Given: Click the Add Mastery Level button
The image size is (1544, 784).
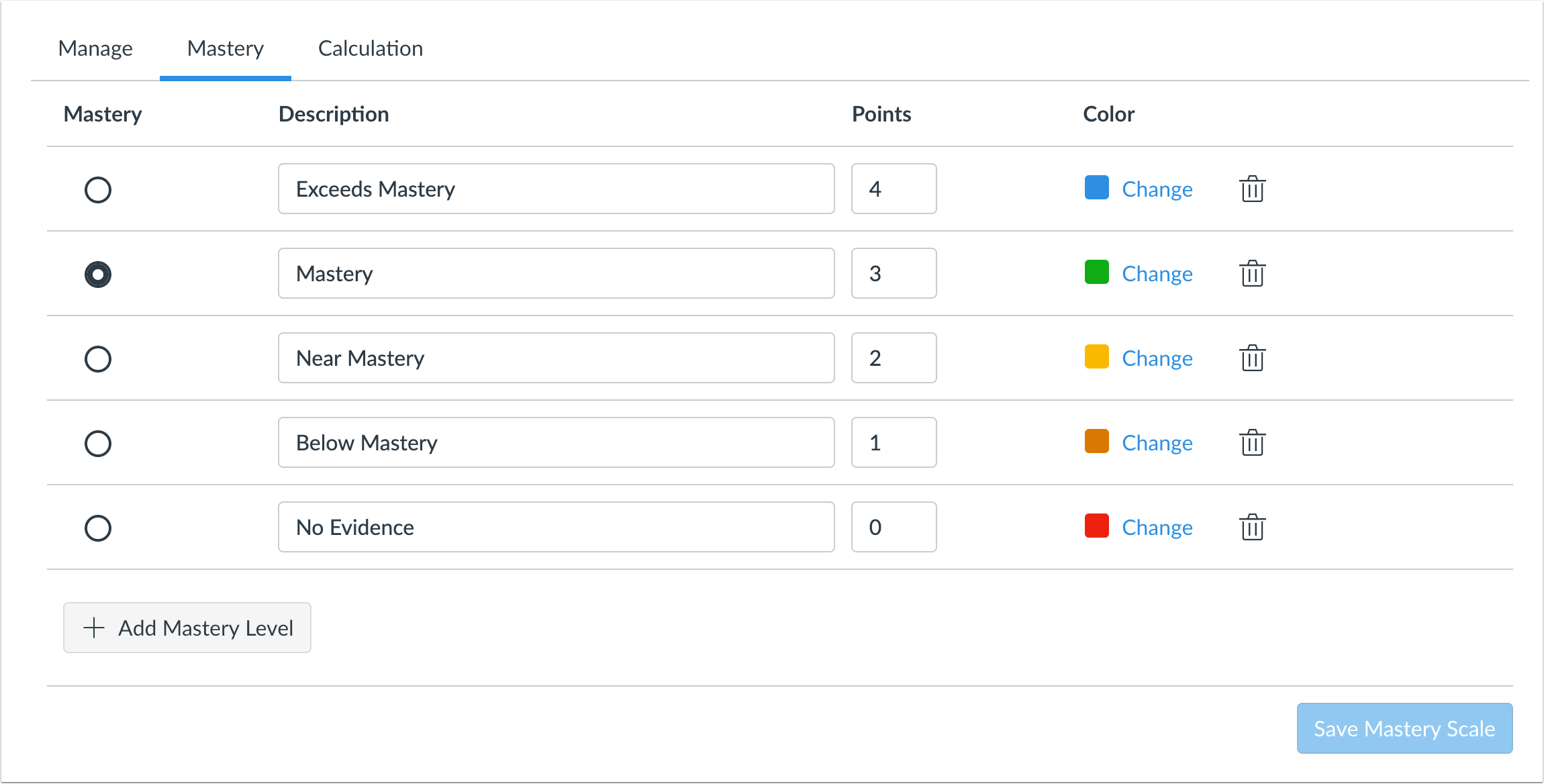Looking at the screenshot, I should pyautogui.click(x=187, y=628).
